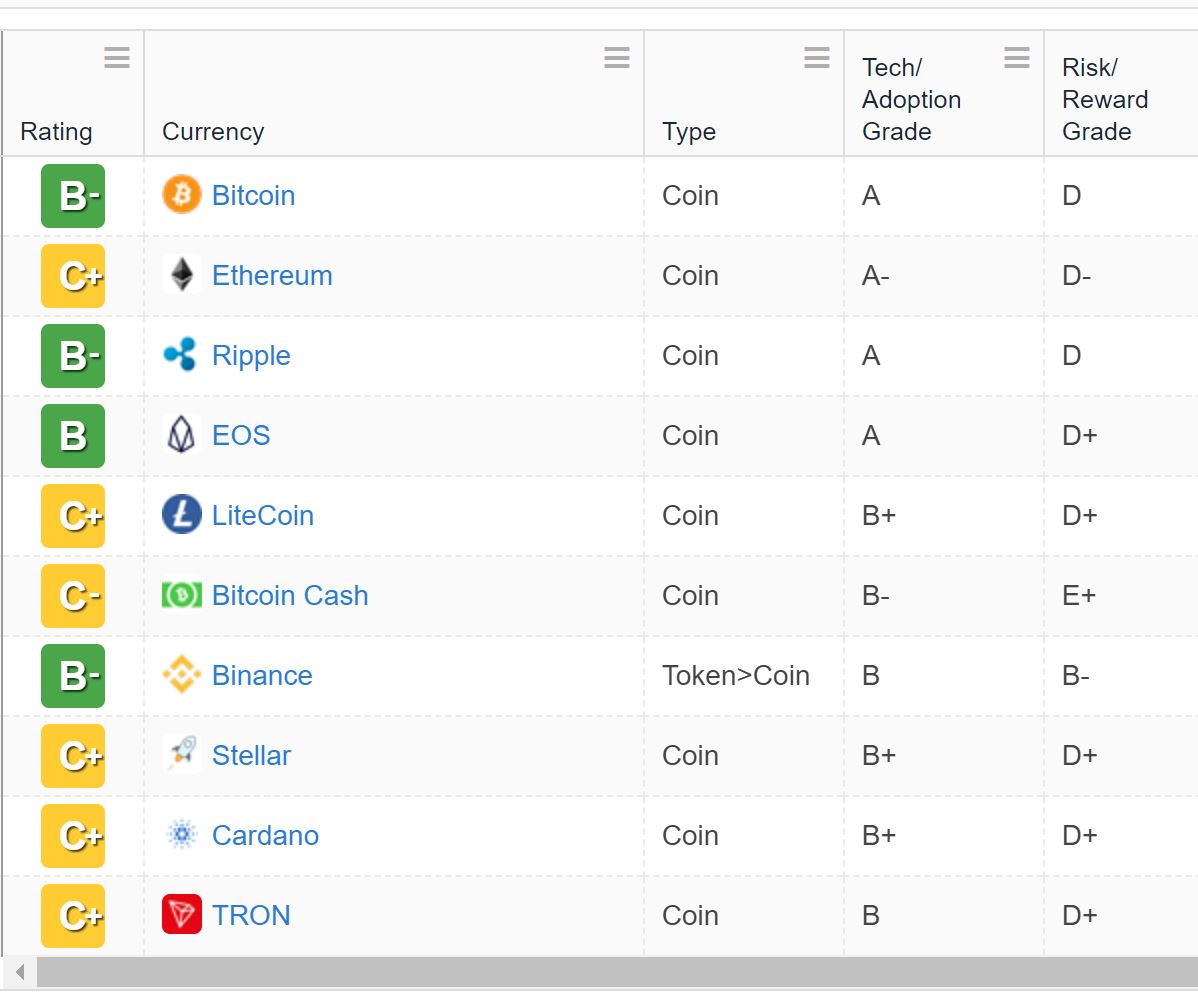Click Ethereum's C+ rating badge
1198x992 pixels.
[x=73, y=276]
